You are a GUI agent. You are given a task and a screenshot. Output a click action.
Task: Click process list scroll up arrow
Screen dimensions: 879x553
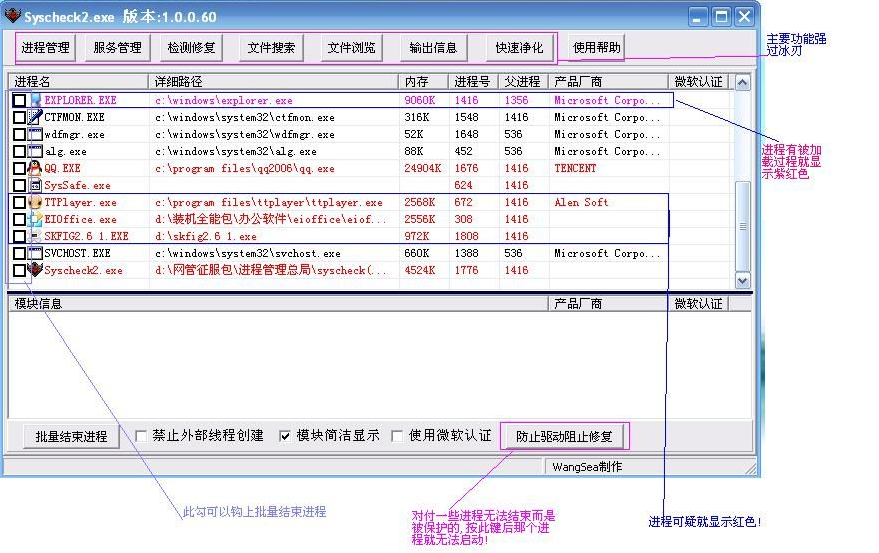click(x=743, y=83)
